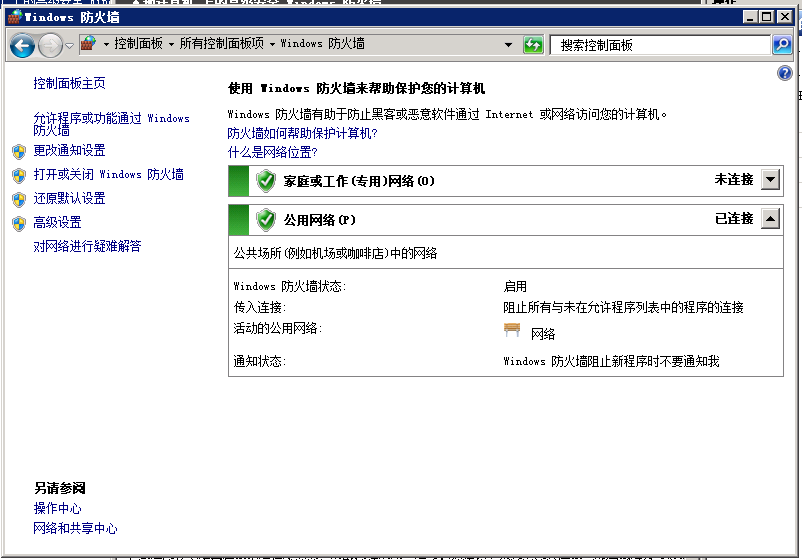Open recent pages dropdown next to forward
Screen dimensions: 802x560
coord(69,45)
